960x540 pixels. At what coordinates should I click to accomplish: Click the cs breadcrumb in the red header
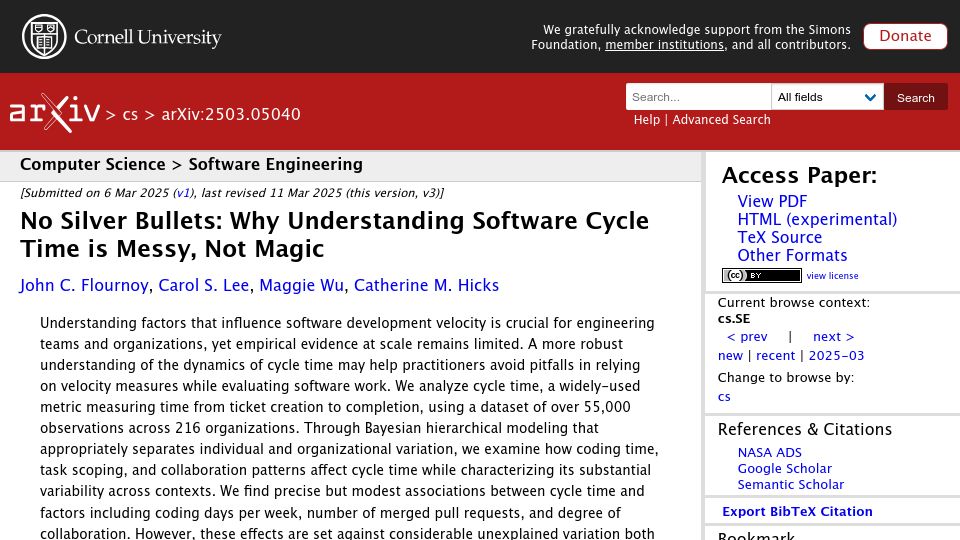(130, 114)
